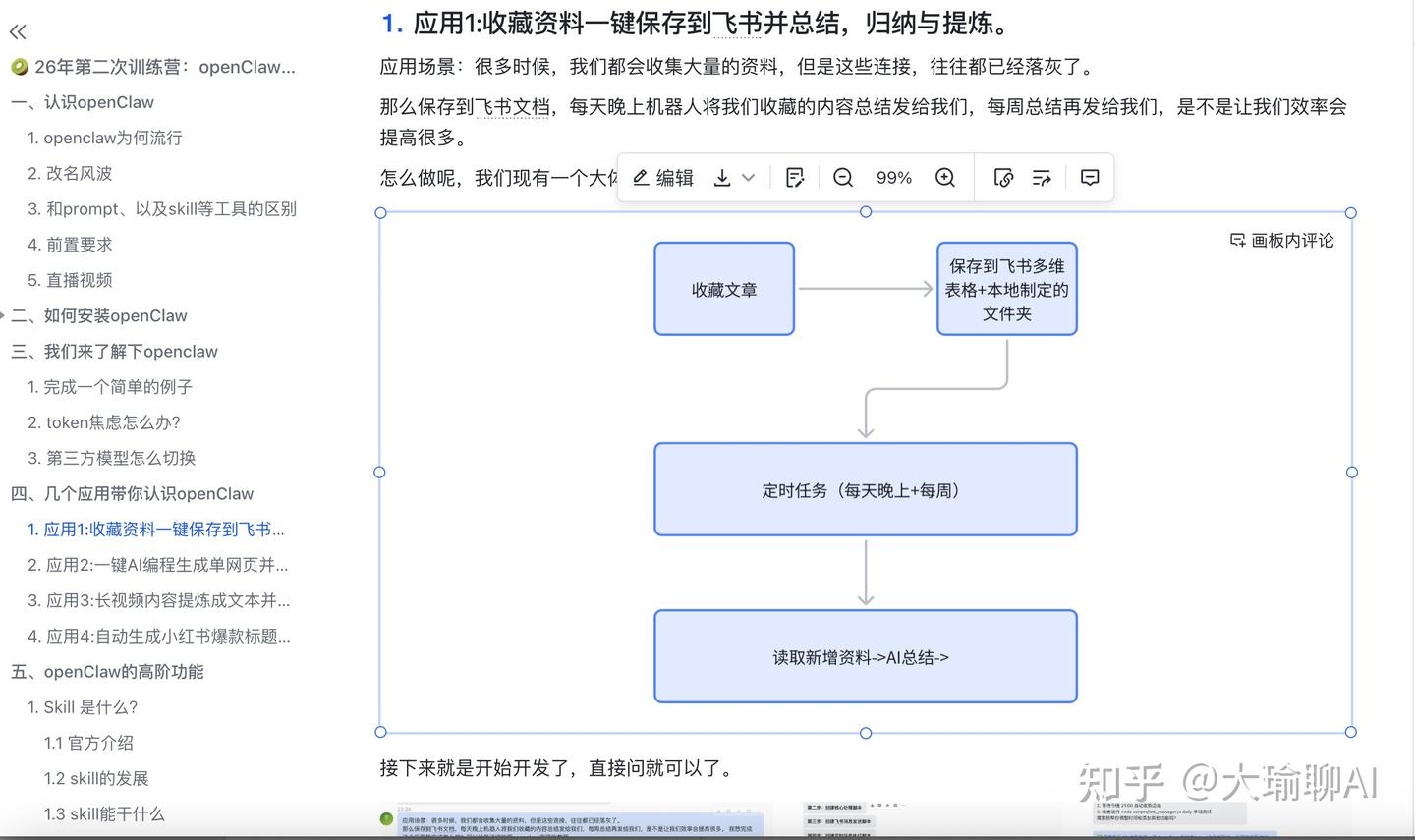The height and width of the screenshot is (840, 1415).
Task: Jump to 1.3 skill能干什么 outline entry
Action: tap(104, 813)
